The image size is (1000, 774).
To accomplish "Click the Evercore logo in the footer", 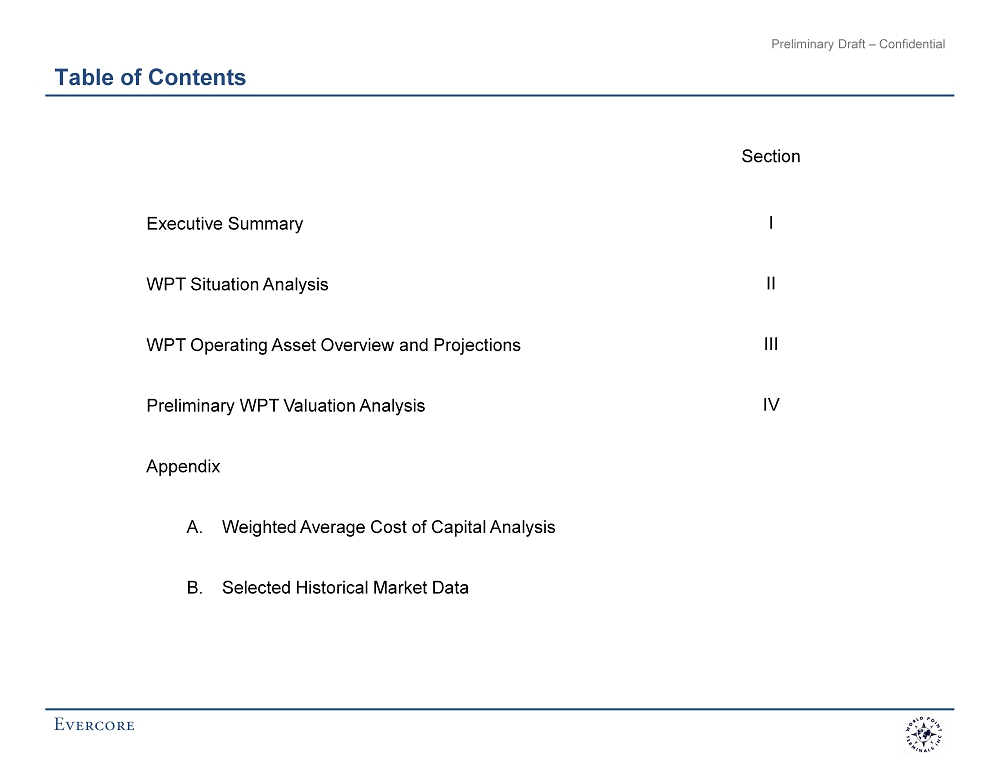I will click(94, 725).
